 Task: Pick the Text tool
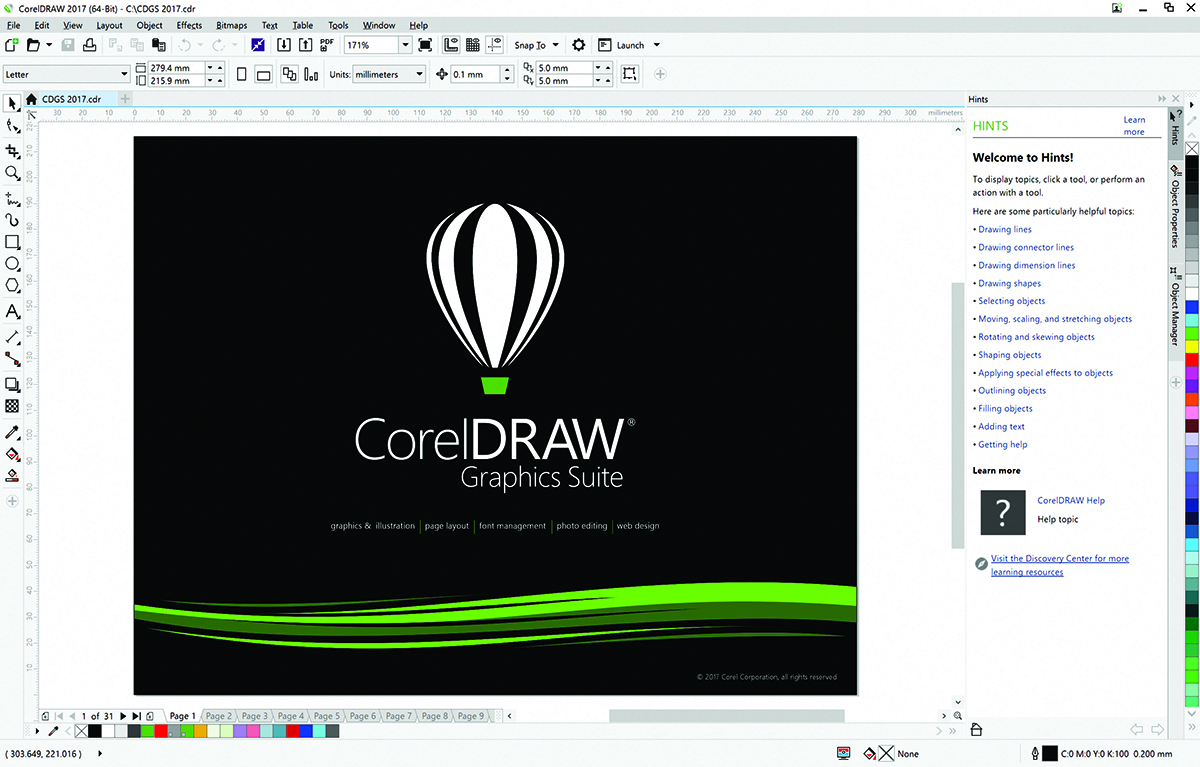pyautogui.click(x=12, y=312)
